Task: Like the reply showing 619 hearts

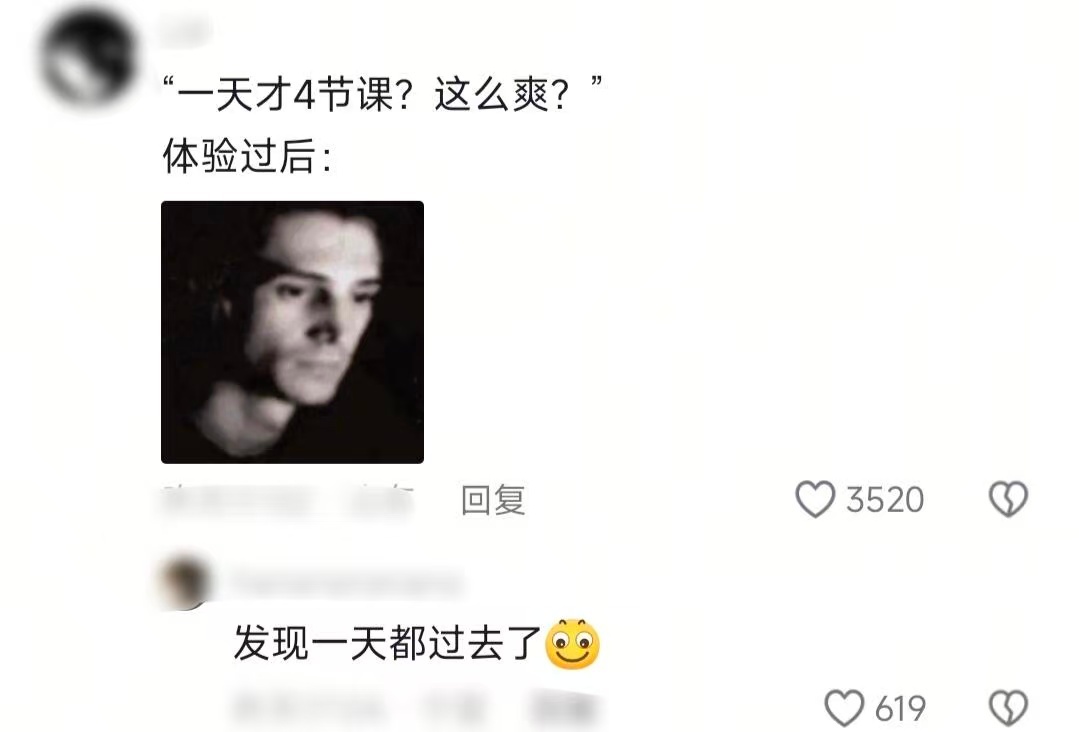Action: tap(844, 708)
